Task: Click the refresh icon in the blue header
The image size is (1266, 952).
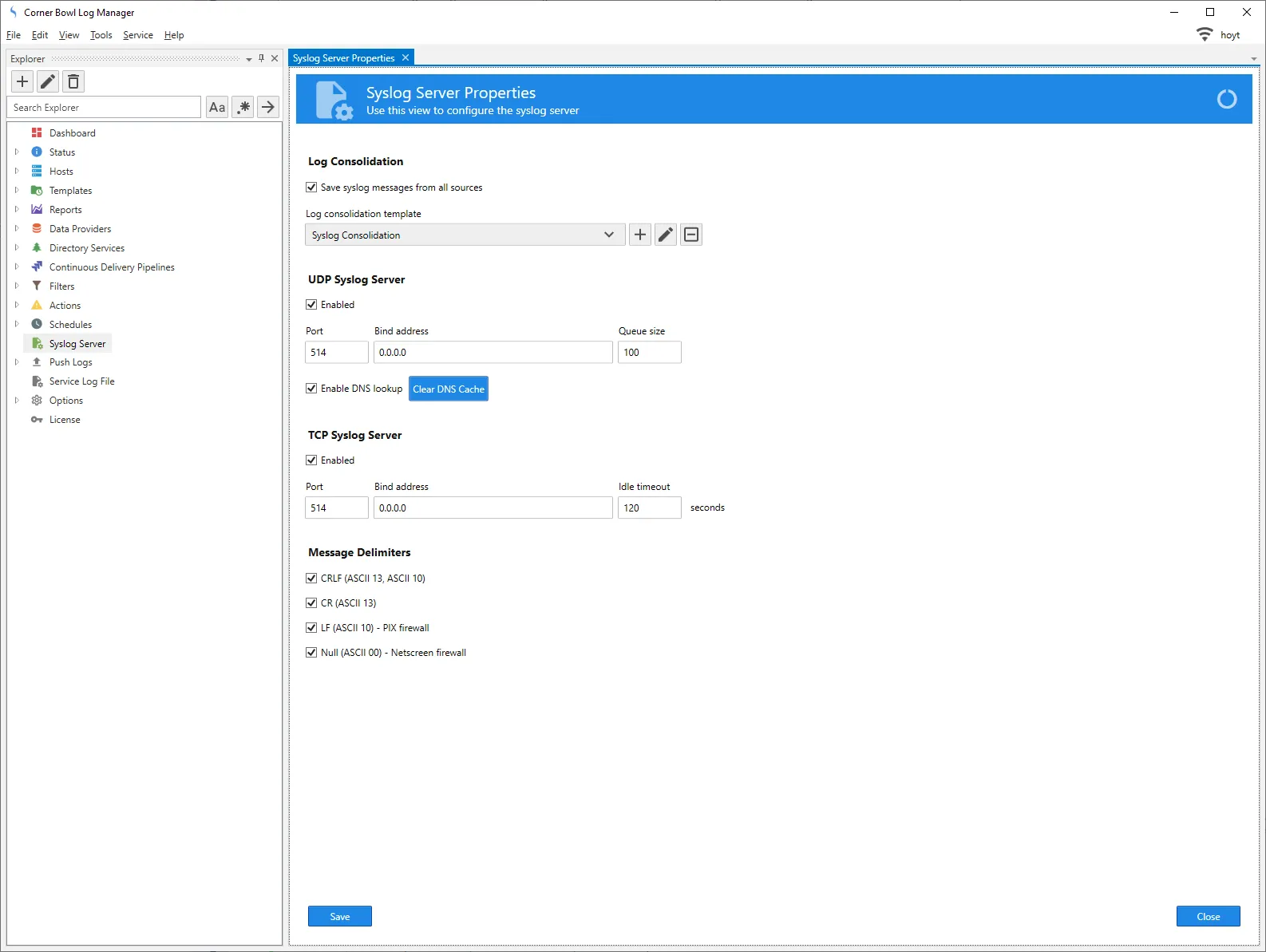Action: [1226, 99]
